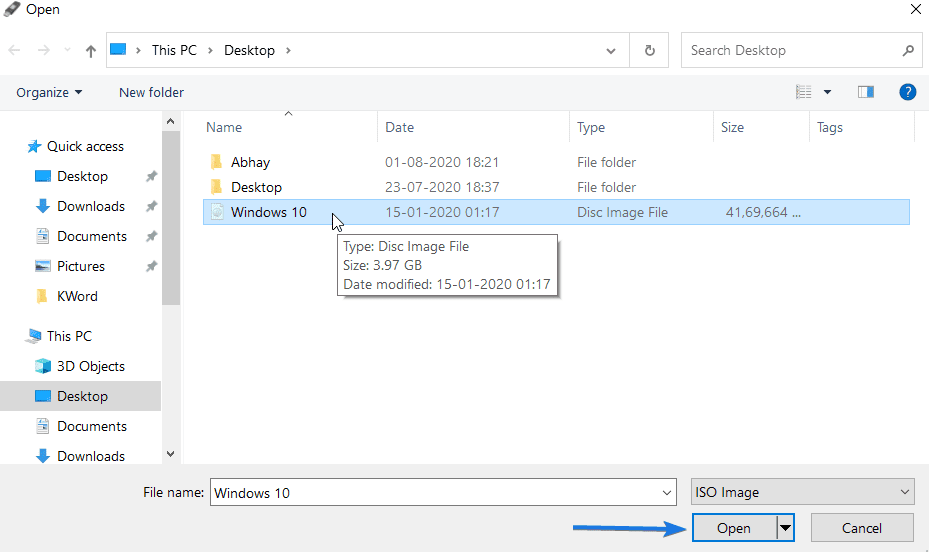
Task: Open pinned Desktop under Quick access
Action: point(82,176)
